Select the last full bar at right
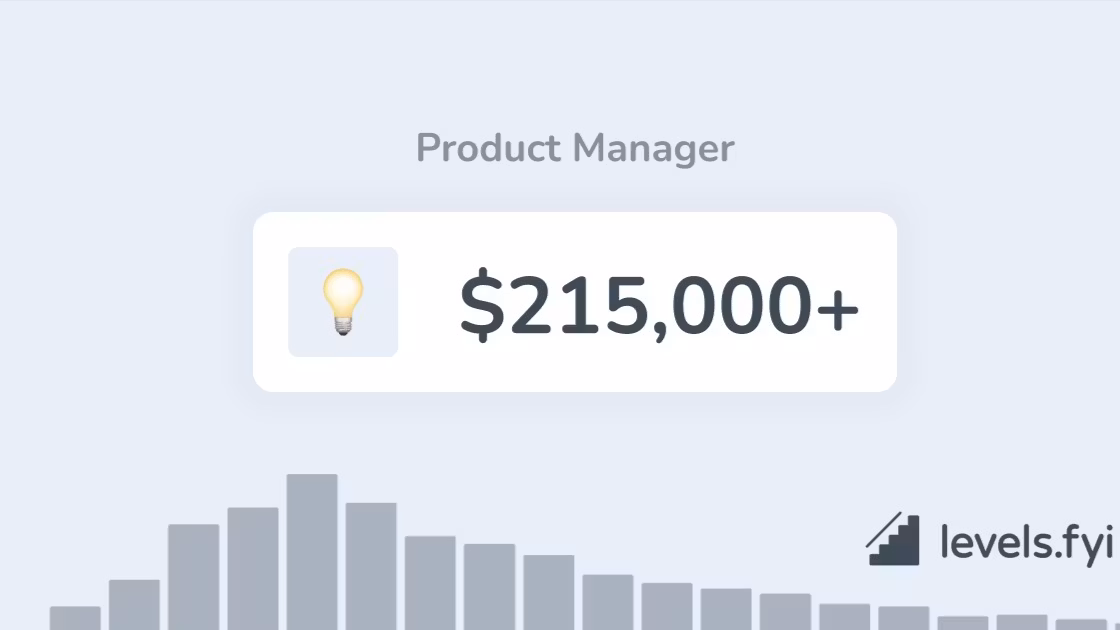Screen dimensions: 1120x630 pyautogui.click(x=1081, y=624)
